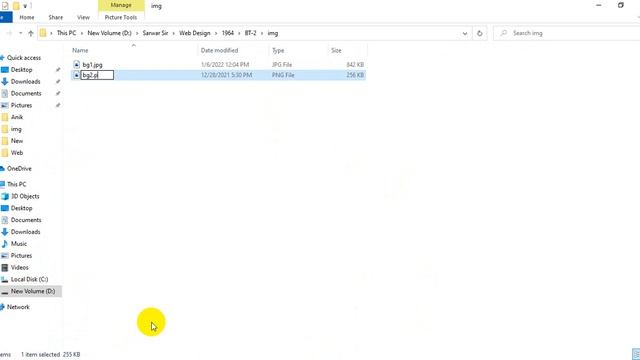
Task: Open the View ribbon tab
Action: coord(83,18)
